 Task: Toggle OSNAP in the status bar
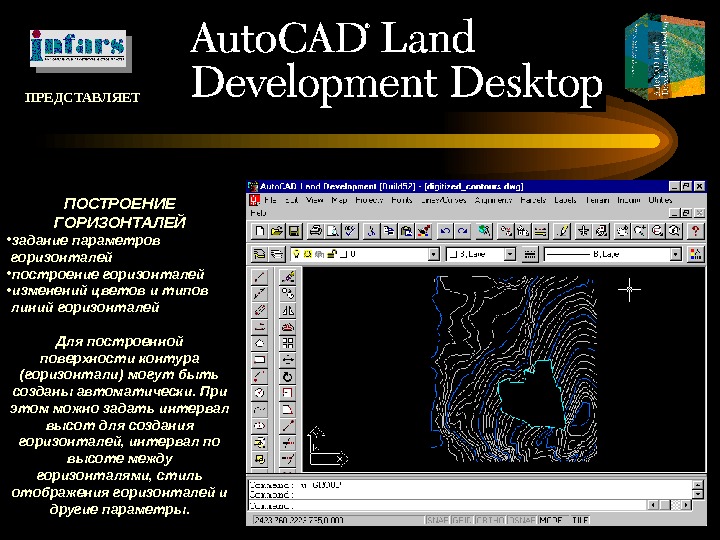click(x=522, y=520)
